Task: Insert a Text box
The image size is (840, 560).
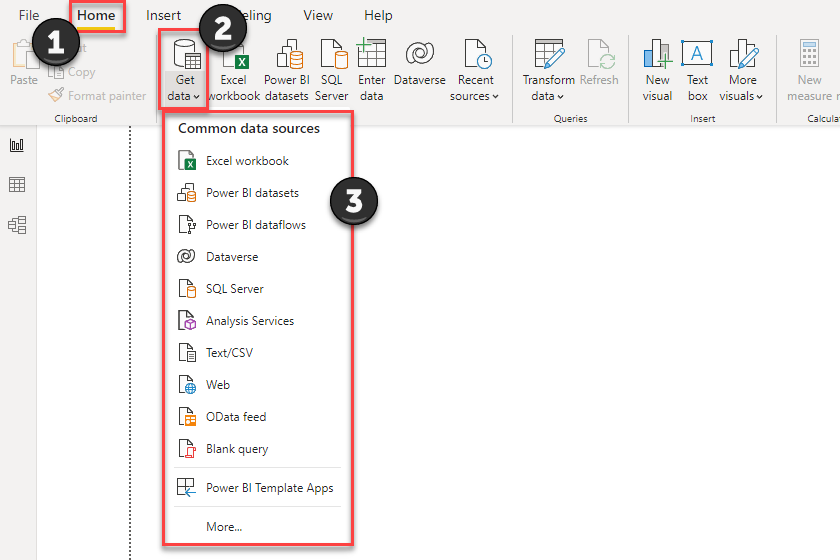Action: (x=697, y=70)
